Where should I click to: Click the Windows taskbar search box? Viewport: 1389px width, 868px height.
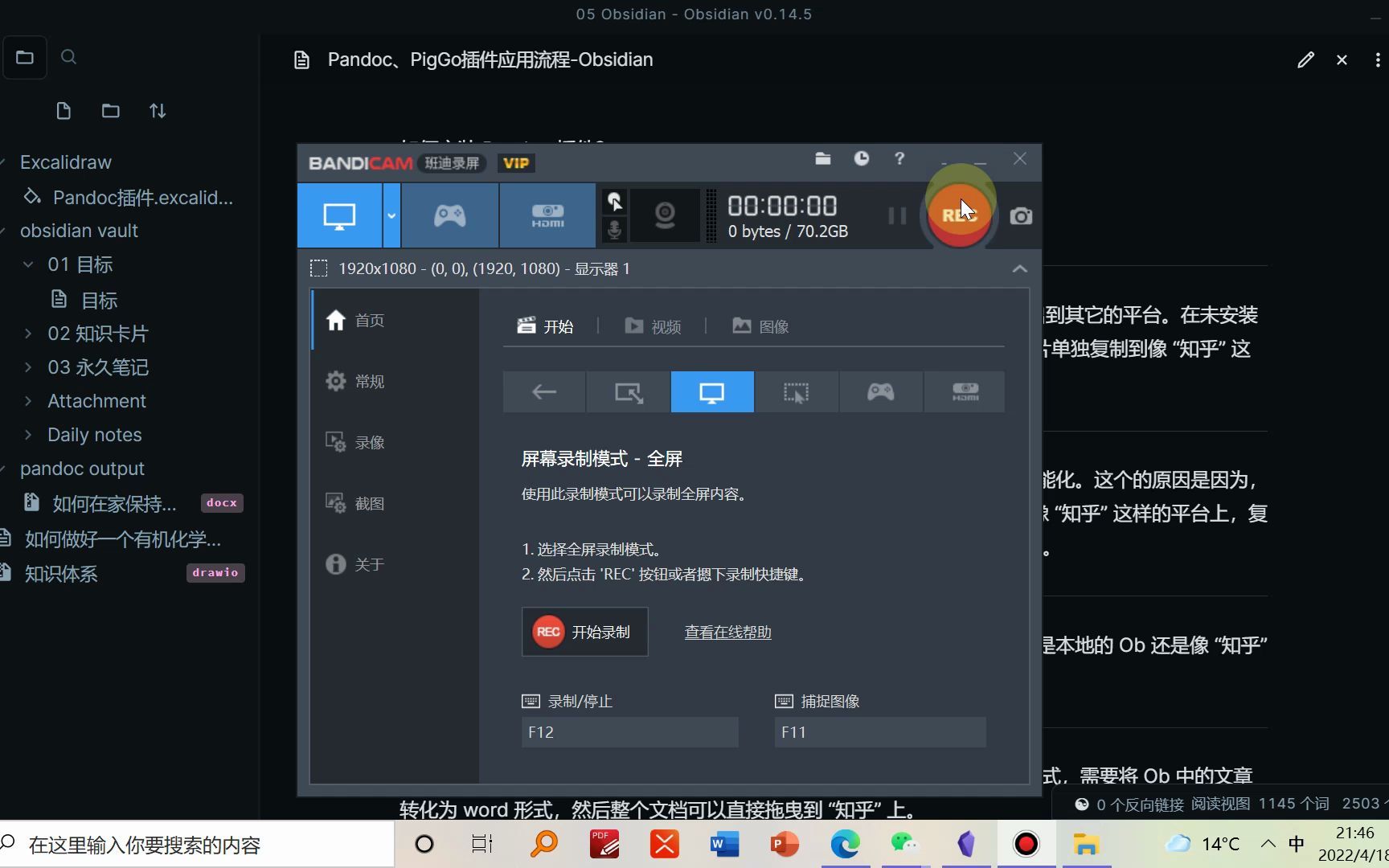pyautogui.click(x=197, y=844)
